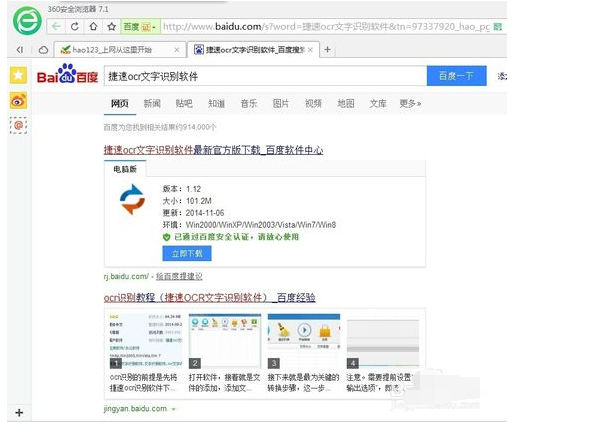The image size is (599, 423).
Task: Click the cloud icon beside the tabs
Action: (x=44, y=50)
